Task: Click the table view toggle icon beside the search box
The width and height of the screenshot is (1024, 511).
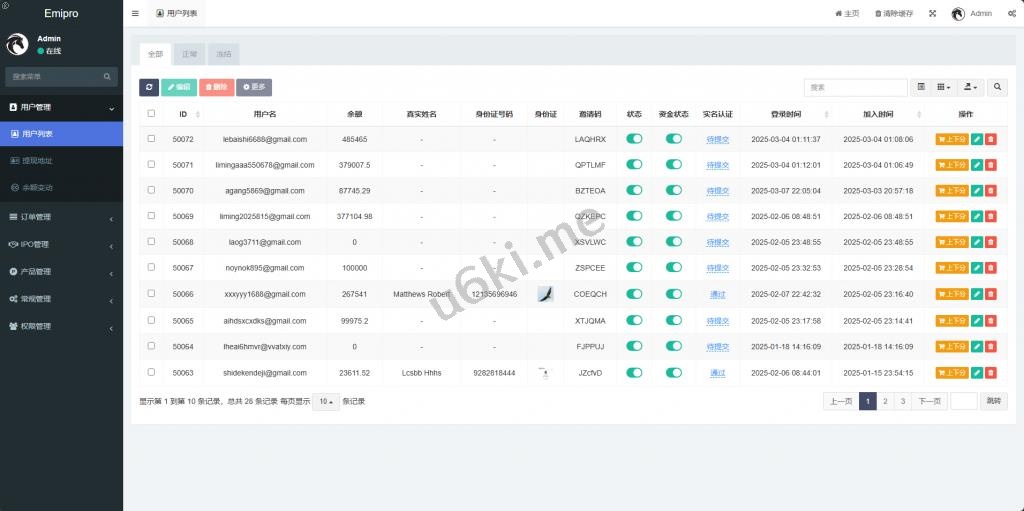Action: point(921,88)
